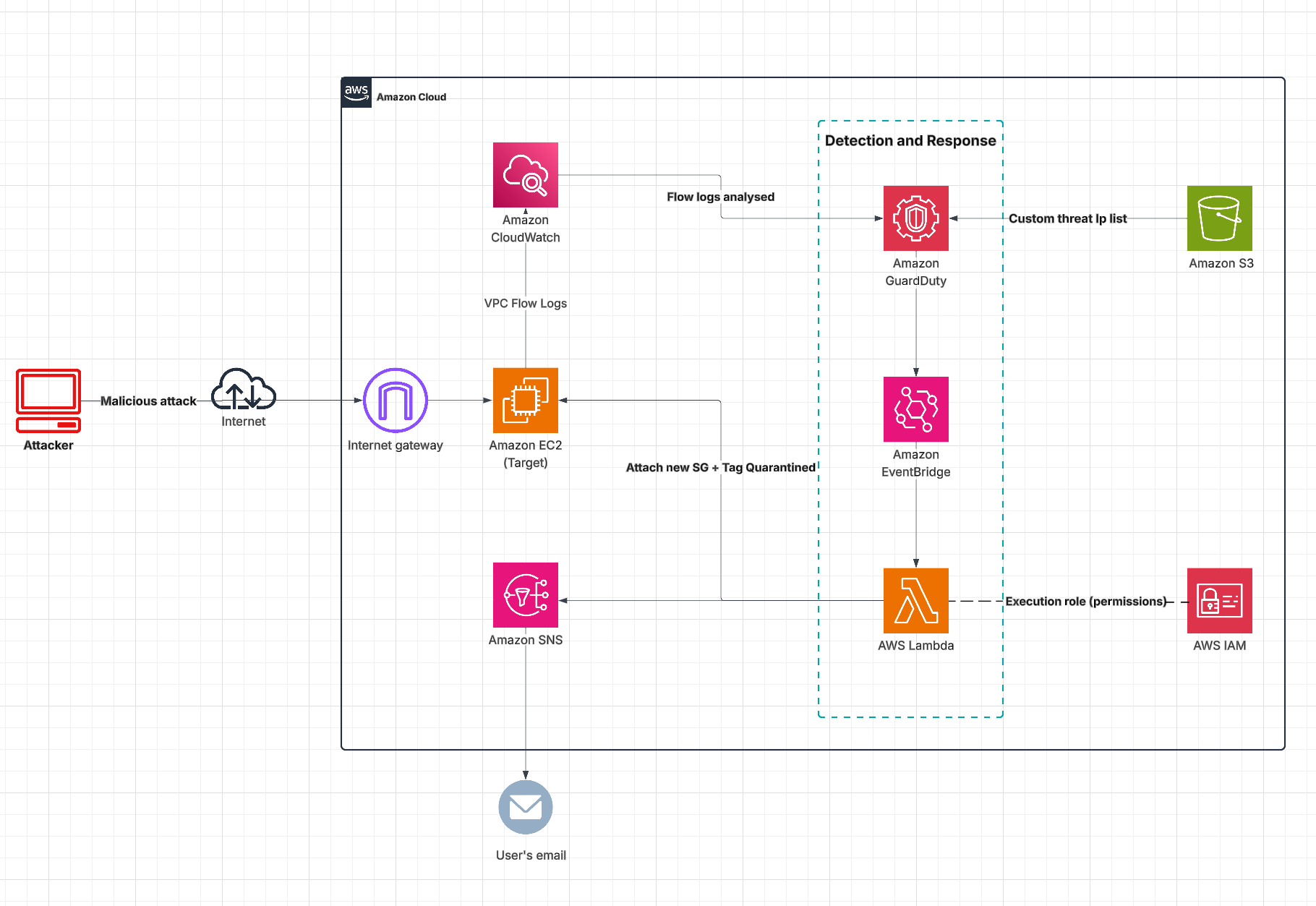Click the "Amazon SNS" caption
Image resolution: width=1316 pixels, height=906 pixels.
tap(526, 640)
